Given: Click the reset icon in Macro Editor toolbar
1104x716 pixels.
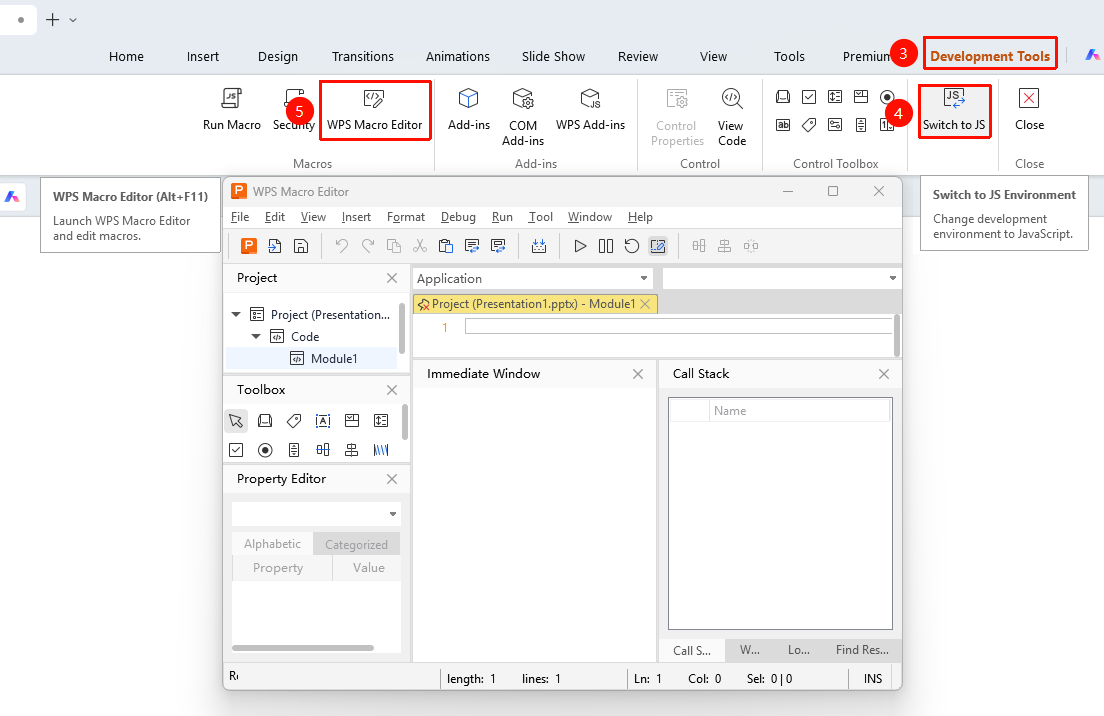Looking at the screenshot, I should [632, 246].
